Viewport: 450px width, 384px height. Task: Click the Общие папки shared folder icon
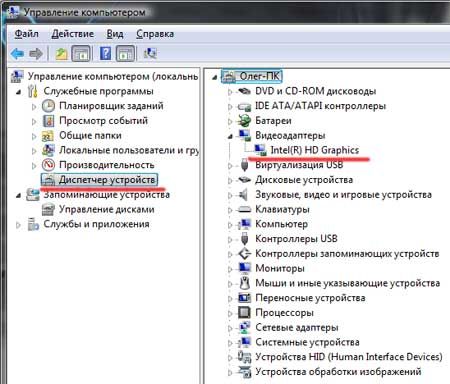click(48, 136)
